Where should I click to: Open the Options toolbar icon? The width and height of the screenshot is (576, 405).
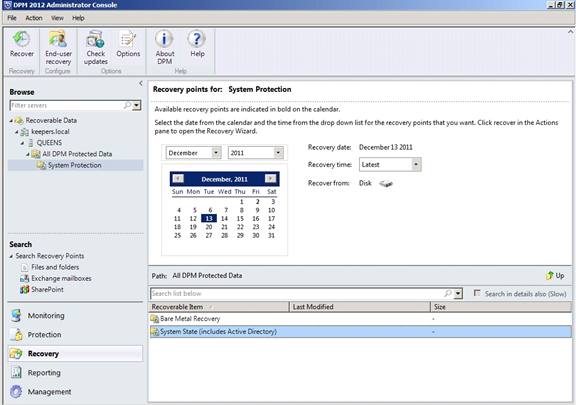128,39
